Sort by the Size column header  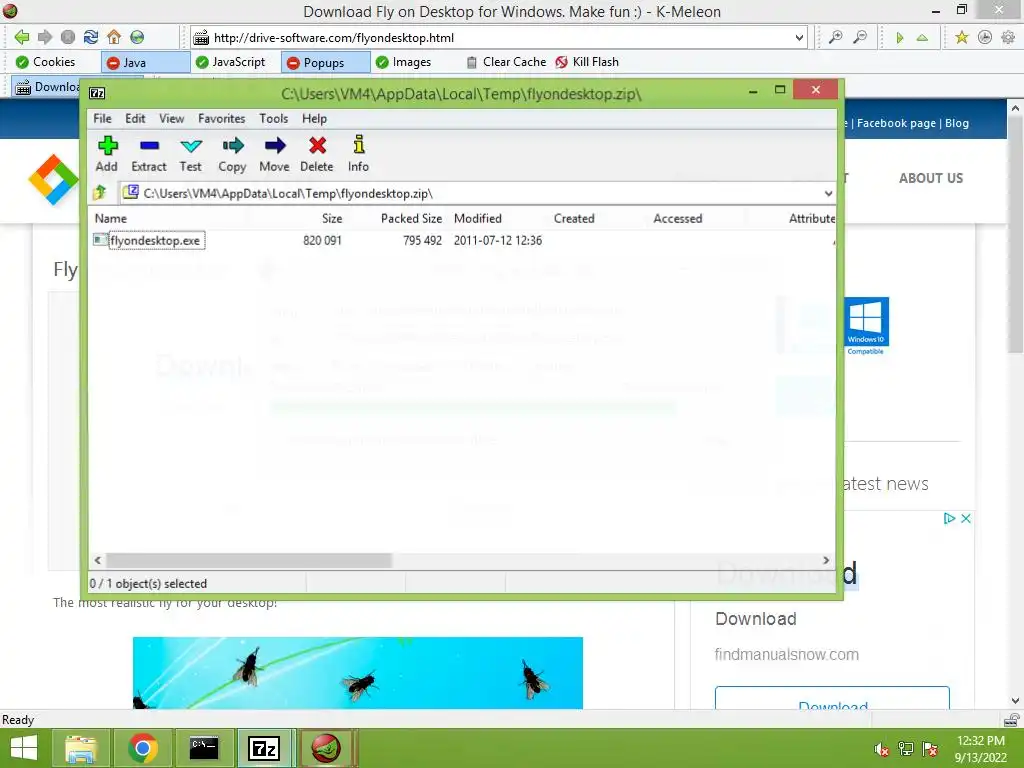[332, 218]
